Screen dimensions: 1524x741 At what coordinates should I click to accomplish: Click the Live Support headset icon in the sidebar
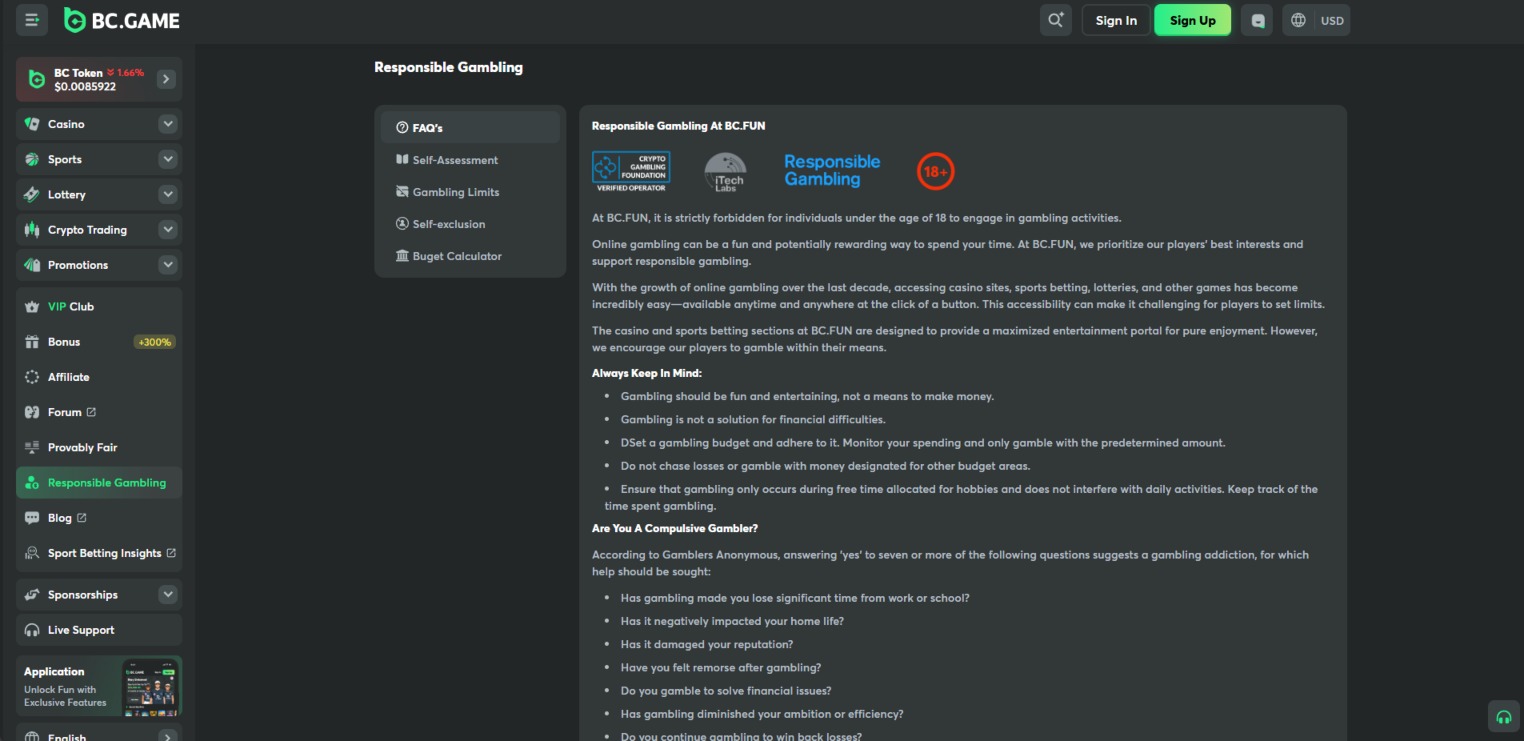(32, 630)
